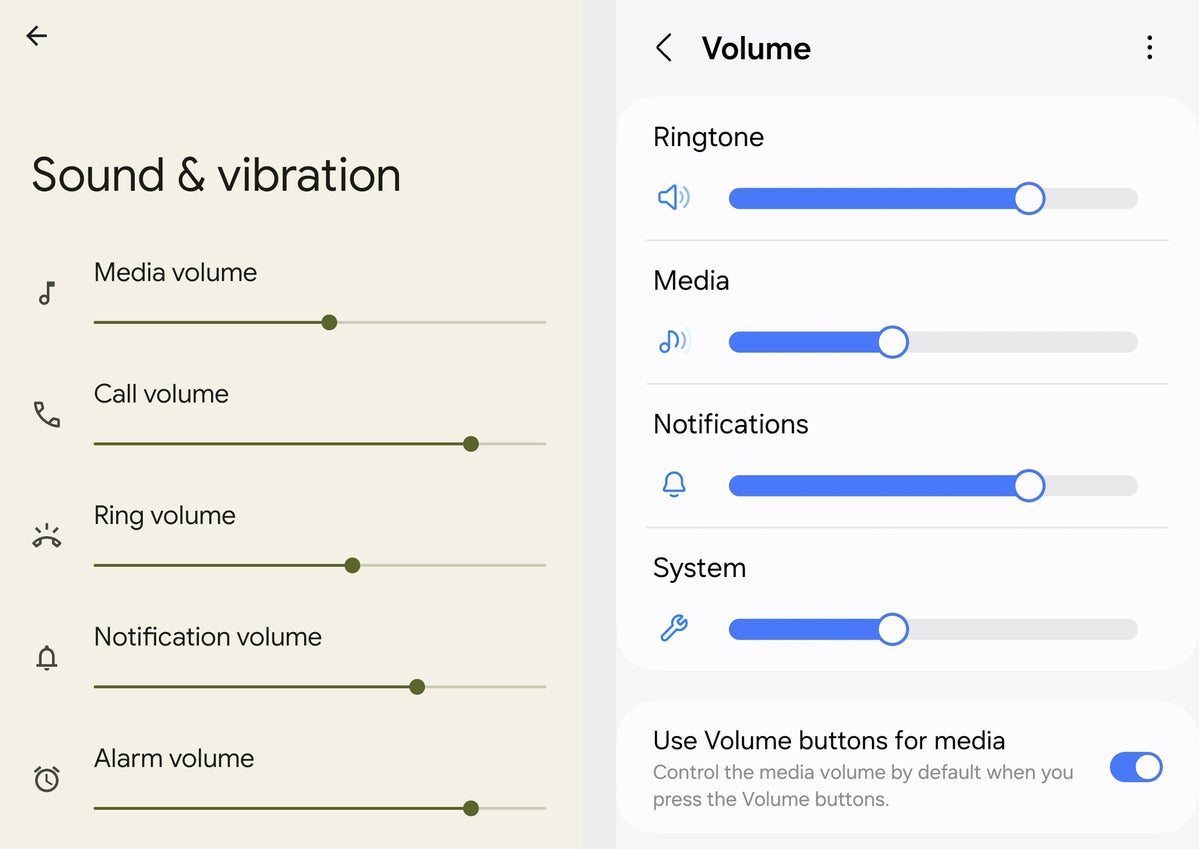Screen dimensions: 1199x849
Task: Click the System slider knob
Action: click(892, 629)
